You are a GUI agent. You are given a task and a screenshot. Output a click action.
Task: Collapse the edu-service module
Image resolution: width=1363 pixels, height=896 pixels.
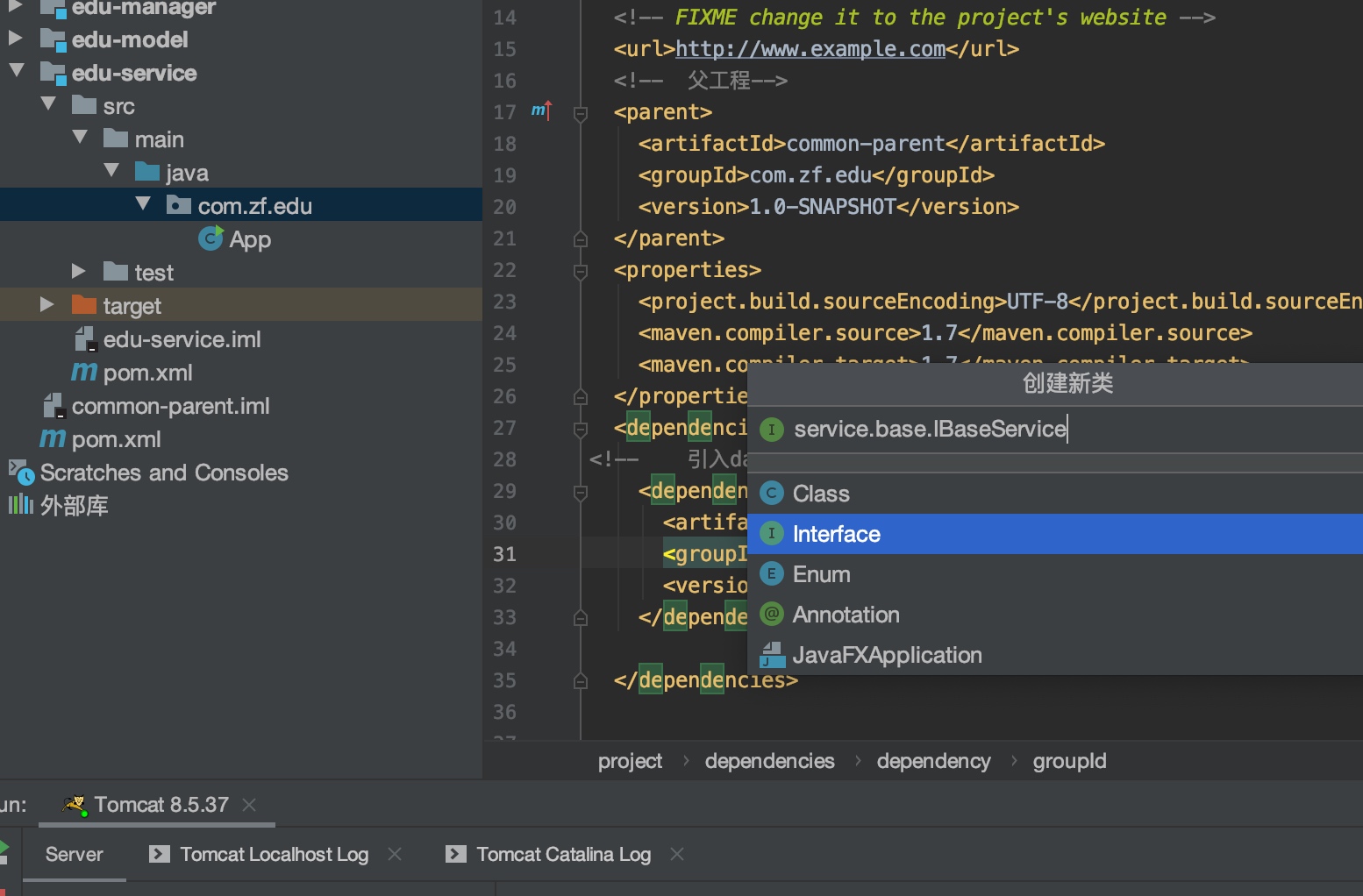click(17, 72)
